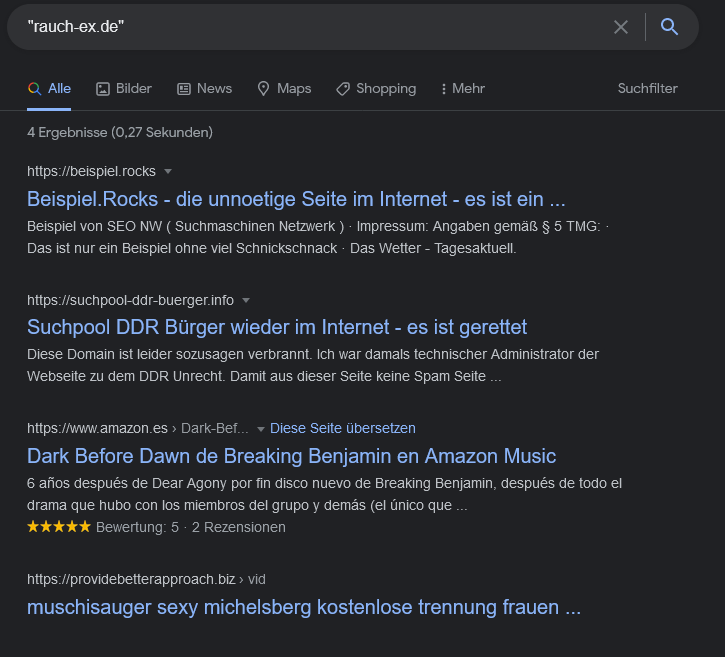Open Dark Before Dawn Amazon Music result

(291, 456)
